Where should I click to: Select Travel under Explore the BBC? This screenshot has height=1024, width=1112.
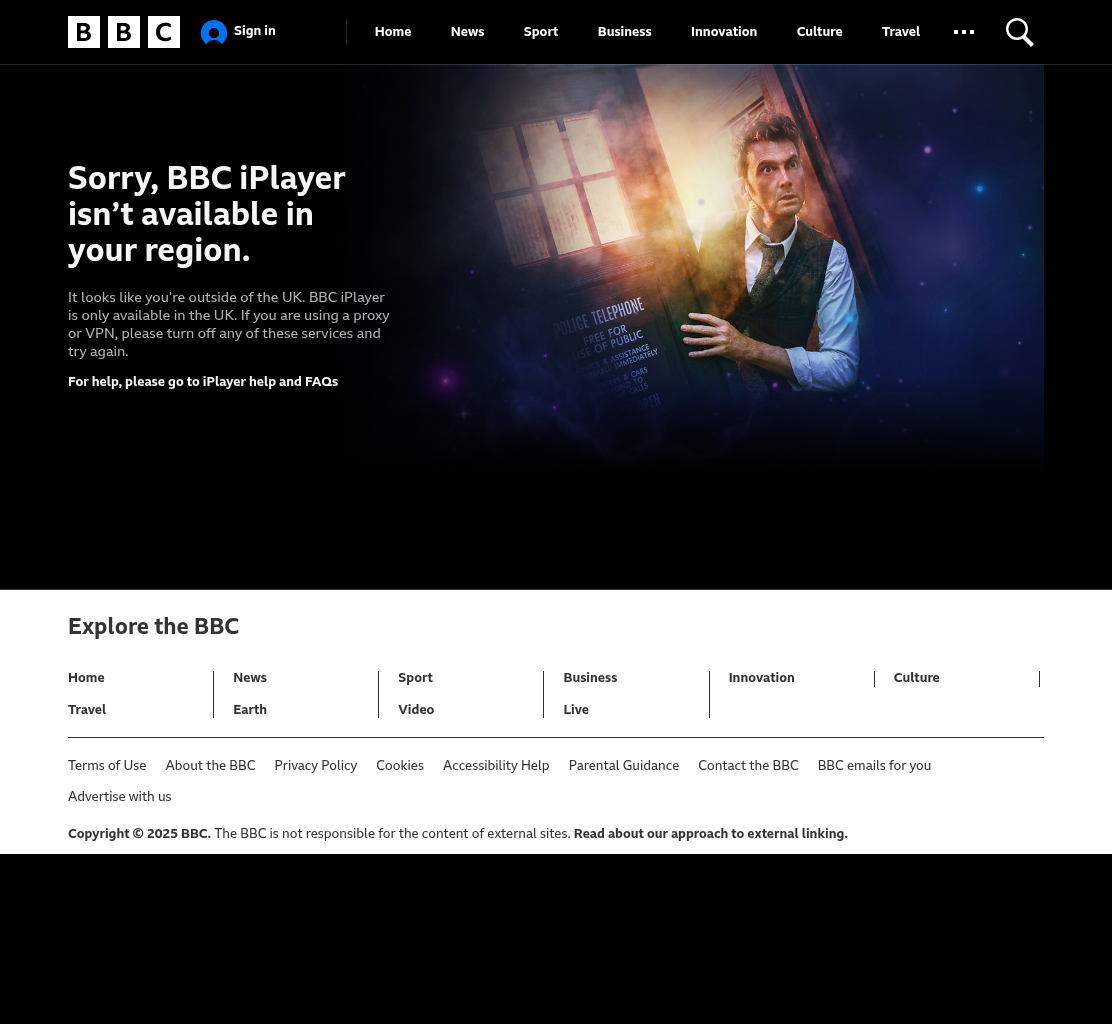(x=87, y=709)
